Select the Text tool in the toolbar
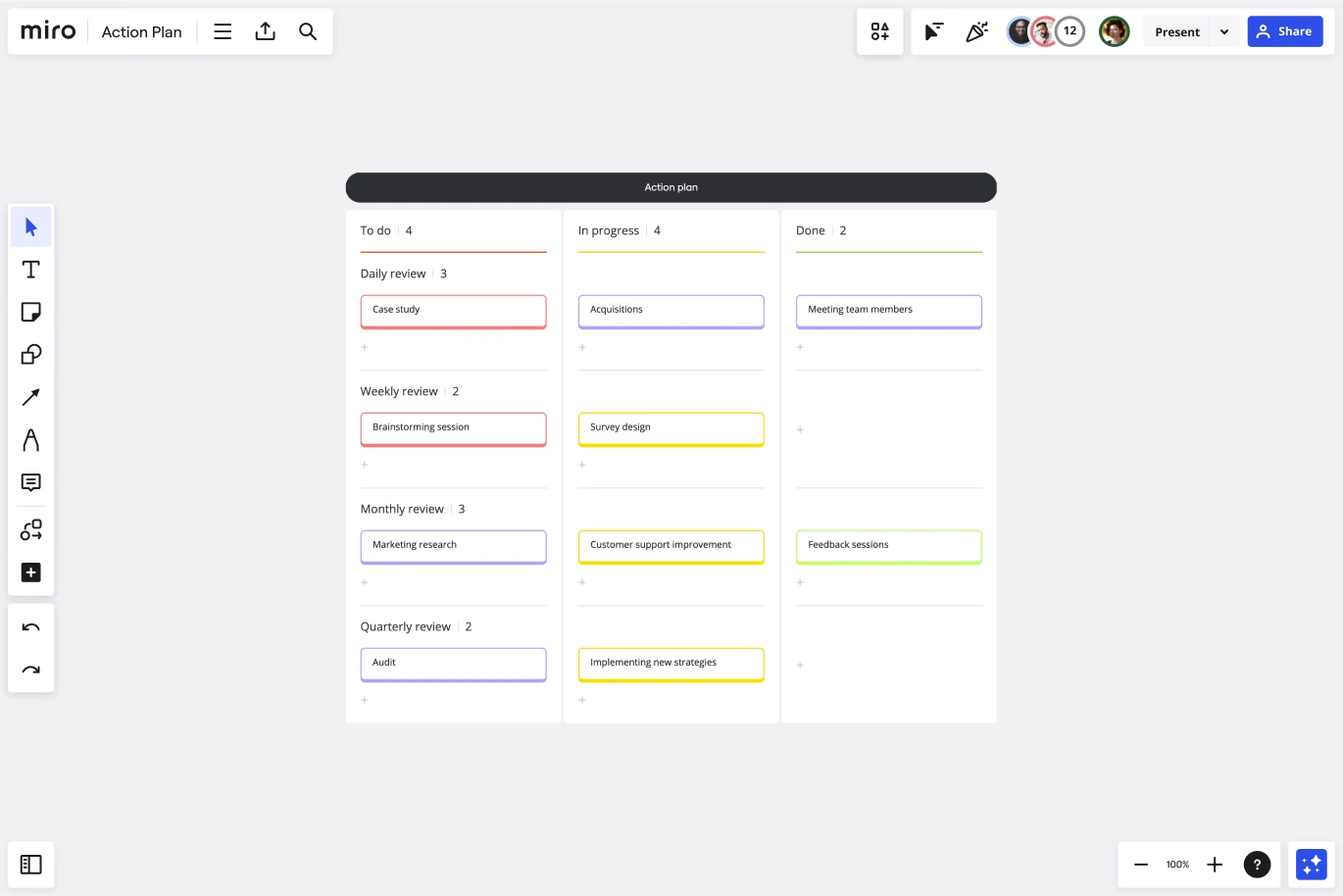 30,269
